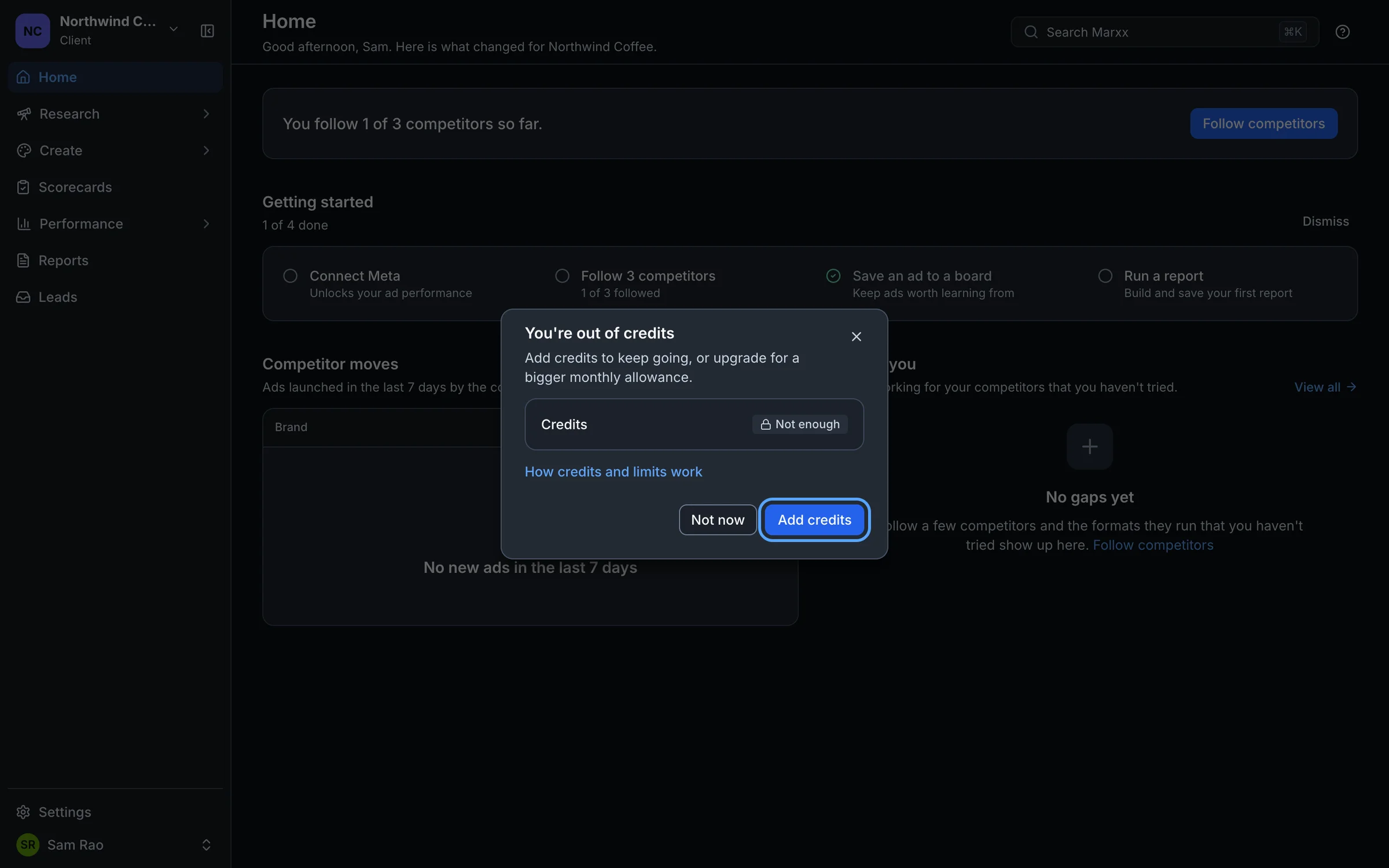Expand the Performance section chevron

(x=206, y=224)
